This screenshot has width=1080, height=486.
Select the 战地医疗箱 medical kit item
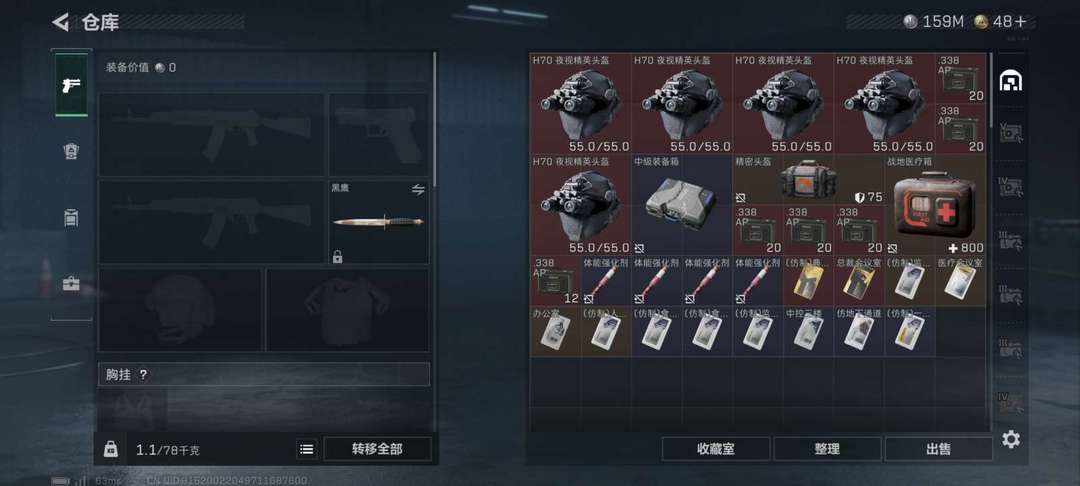tap(935, 204)
